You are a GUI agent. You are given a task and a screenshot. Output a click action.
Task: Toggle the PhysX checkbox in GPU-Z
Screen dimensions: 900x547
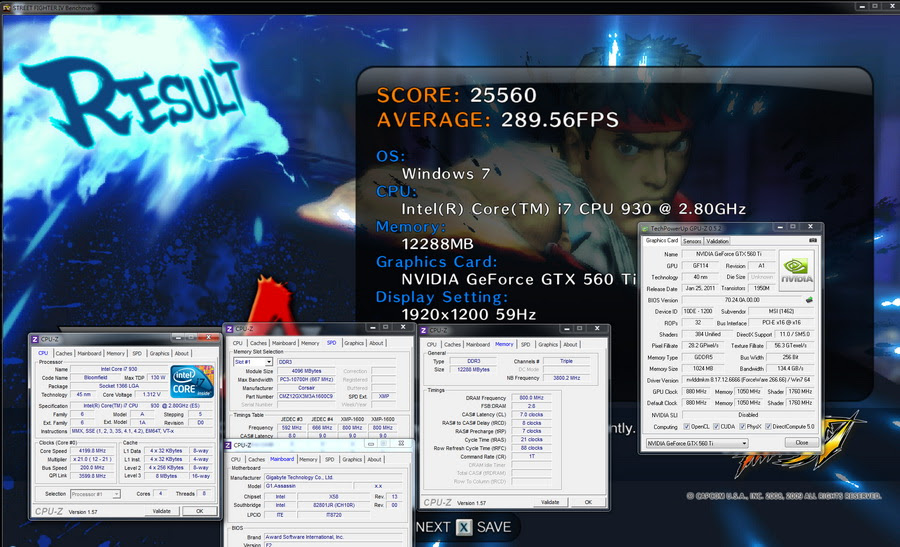click(x=743, y=426)
